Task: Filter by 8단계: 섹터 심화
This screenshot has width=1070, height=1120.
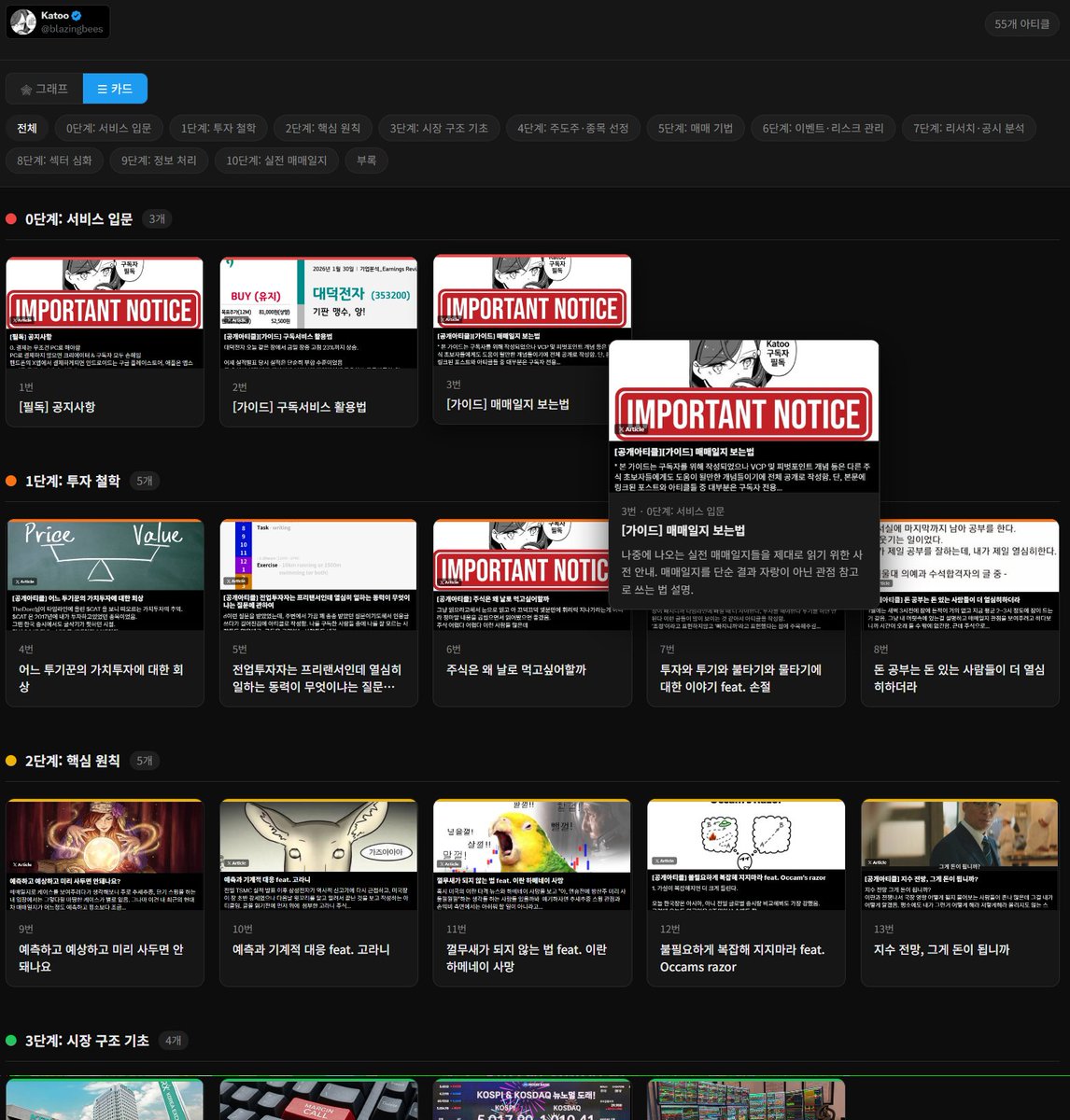Action: pyautogui.click(x=54, y=161)
